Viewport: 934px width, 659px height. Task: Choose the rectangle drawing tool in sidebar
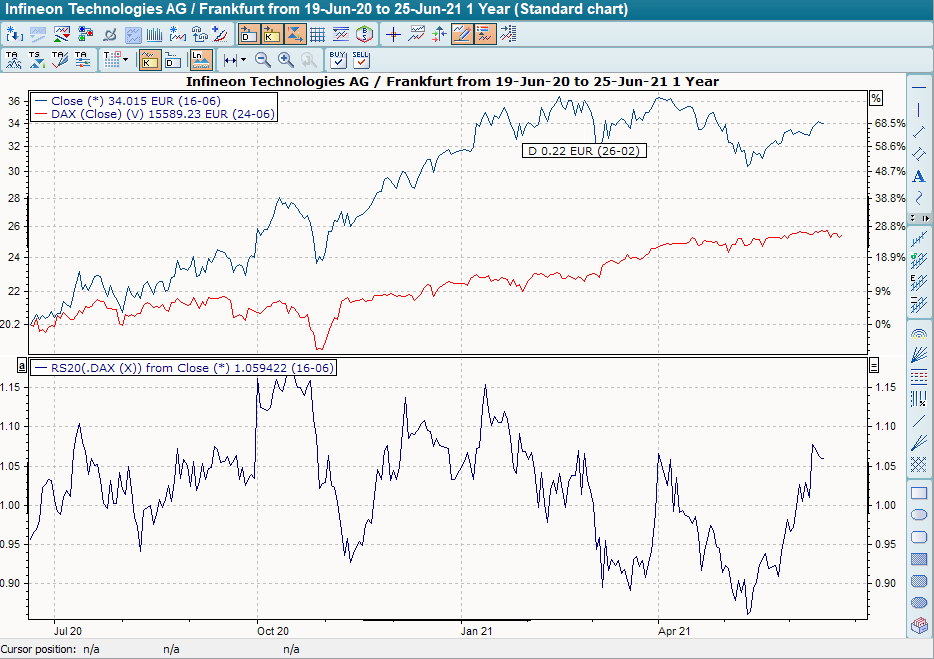tap(919, 493)
